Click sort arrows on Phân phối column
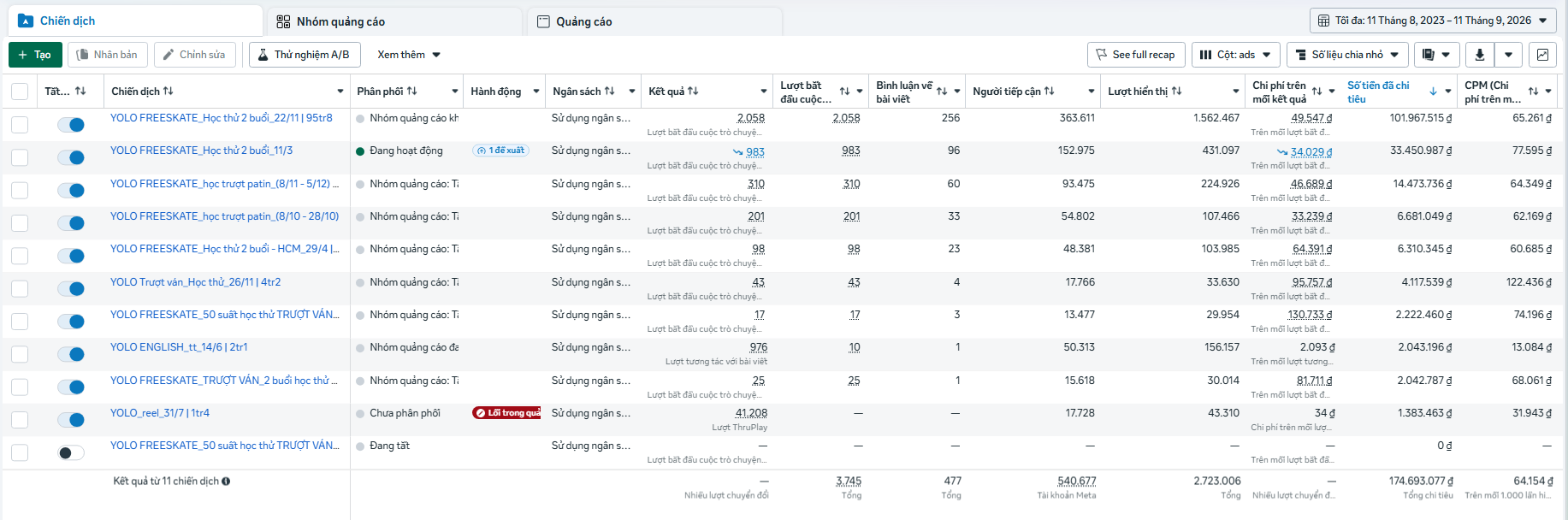 [411, 91]
